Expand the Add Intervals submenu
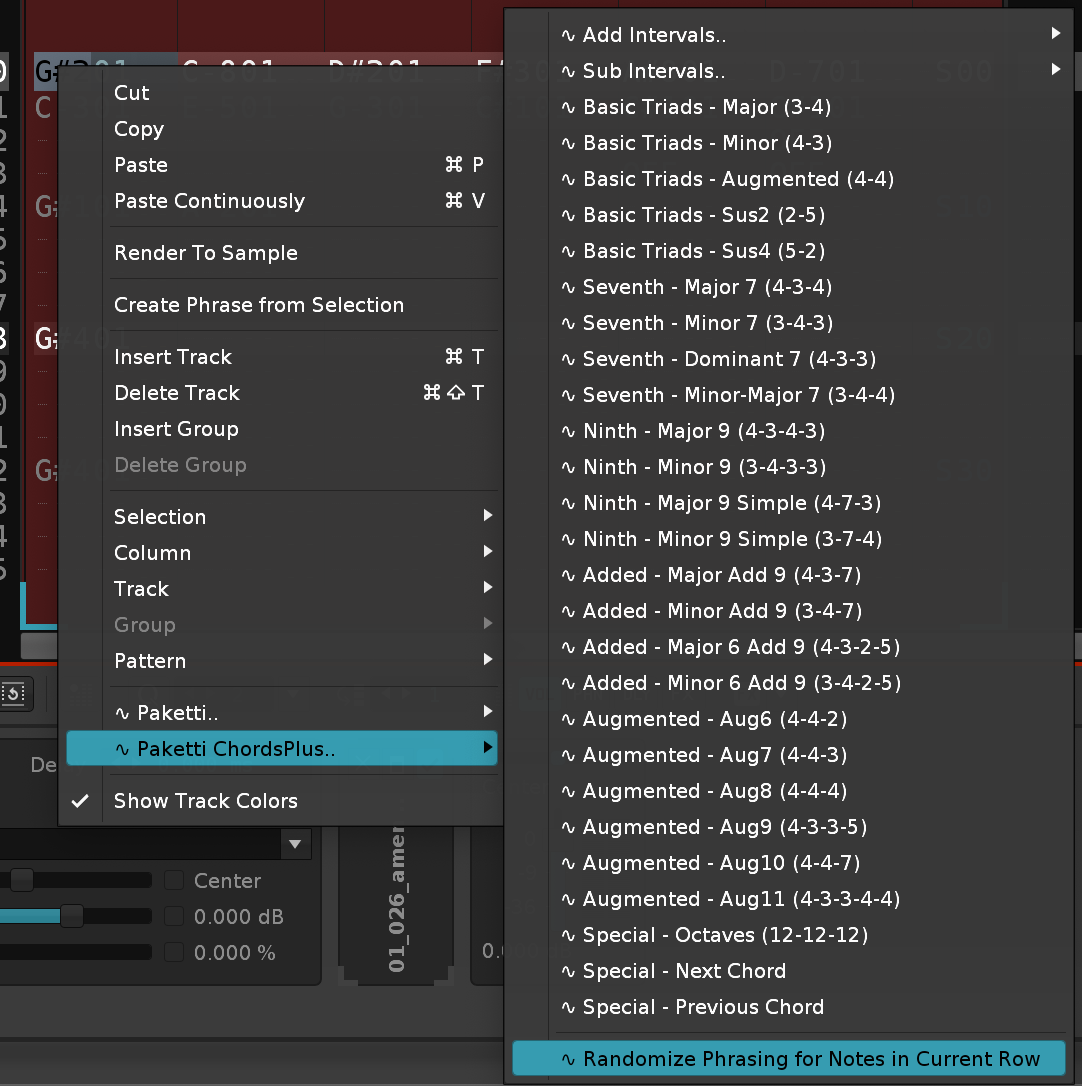Image resolution: width=1082 pixels, height=1086 pixels. pyautogui.click(x=654, y=35)
